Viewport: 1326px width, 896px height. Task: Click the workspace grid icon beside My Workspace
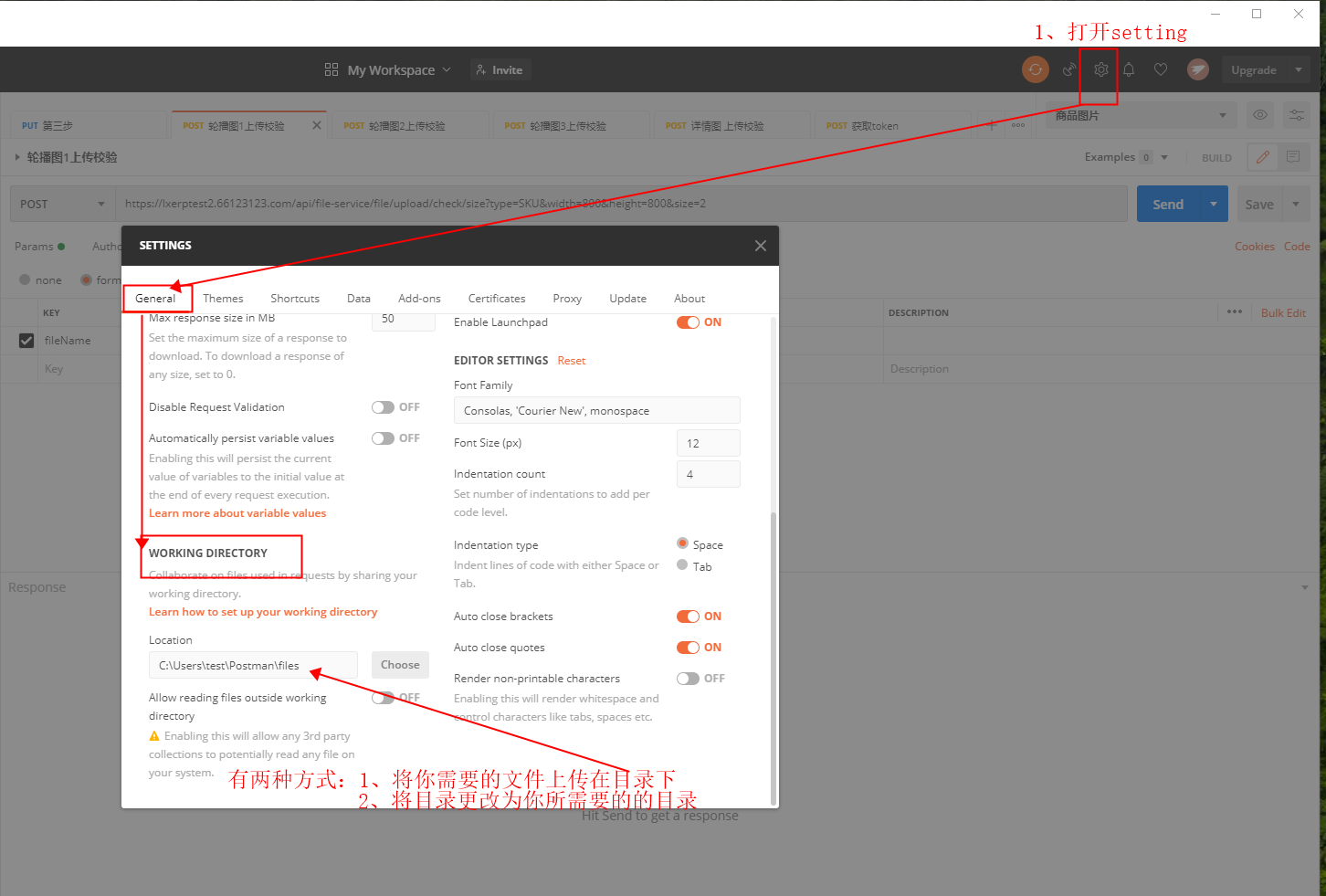331,69
